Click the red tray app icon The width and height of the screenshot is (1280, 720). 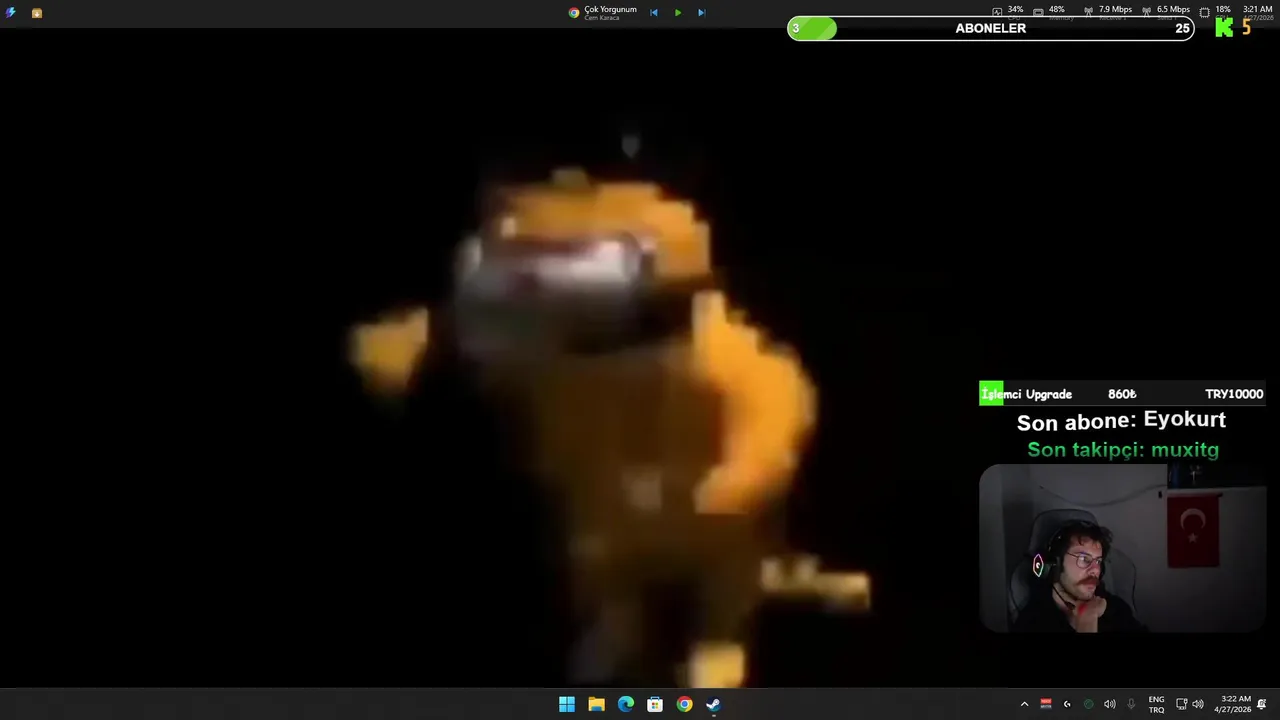1046,704
